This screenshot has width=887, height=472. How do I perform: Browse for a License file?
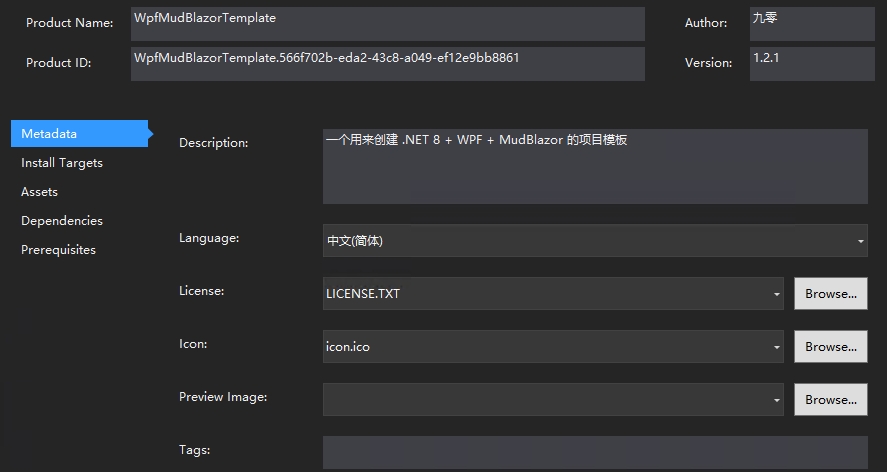(x=830, y=294)
